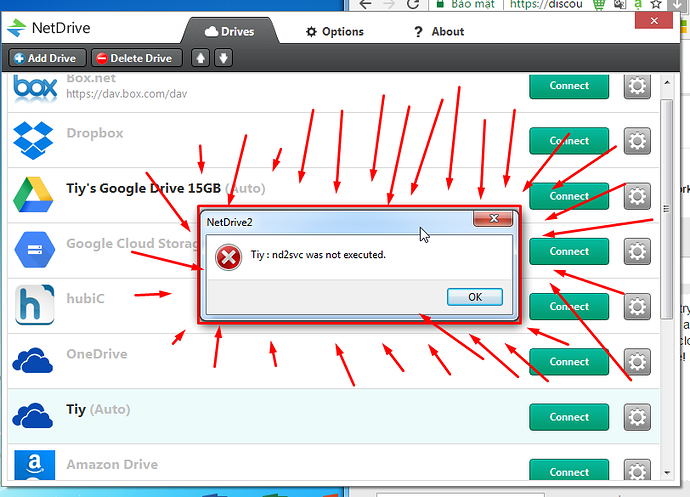
Task: Open settings gear for hubiC
Action: tap(637, 306)
